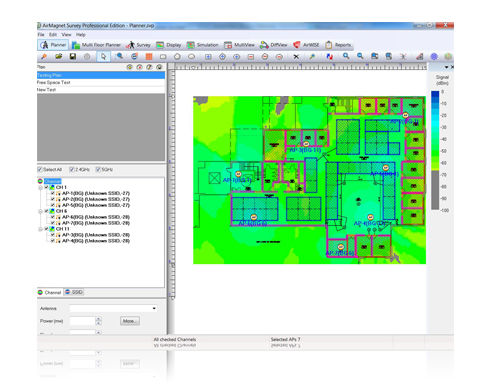Viewport: 488px width, 385px height.
Task: Choose the orange filled square tool
Action: click(149, 57)
